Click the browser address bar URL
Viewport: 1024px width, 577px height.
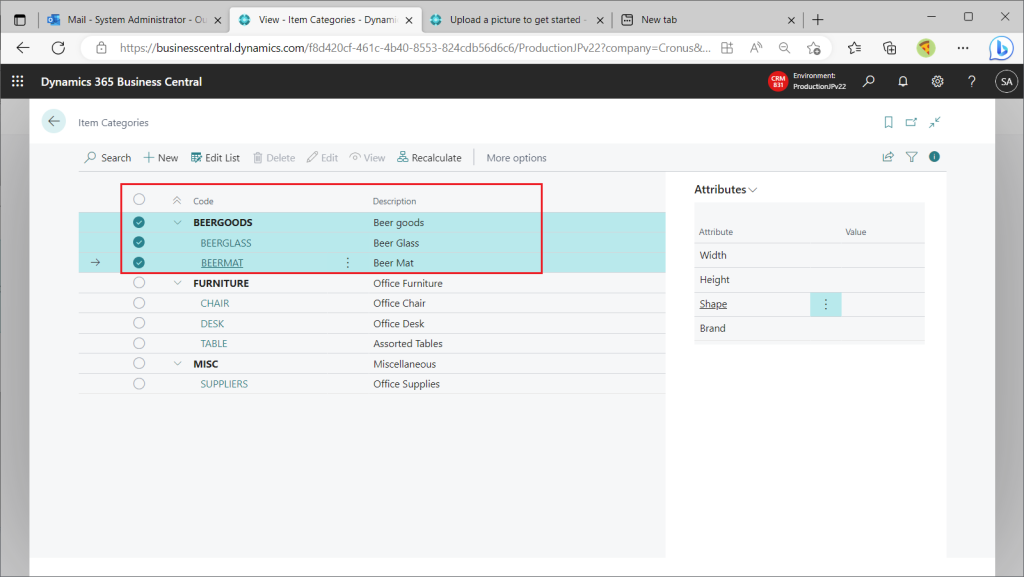[415, 48]
